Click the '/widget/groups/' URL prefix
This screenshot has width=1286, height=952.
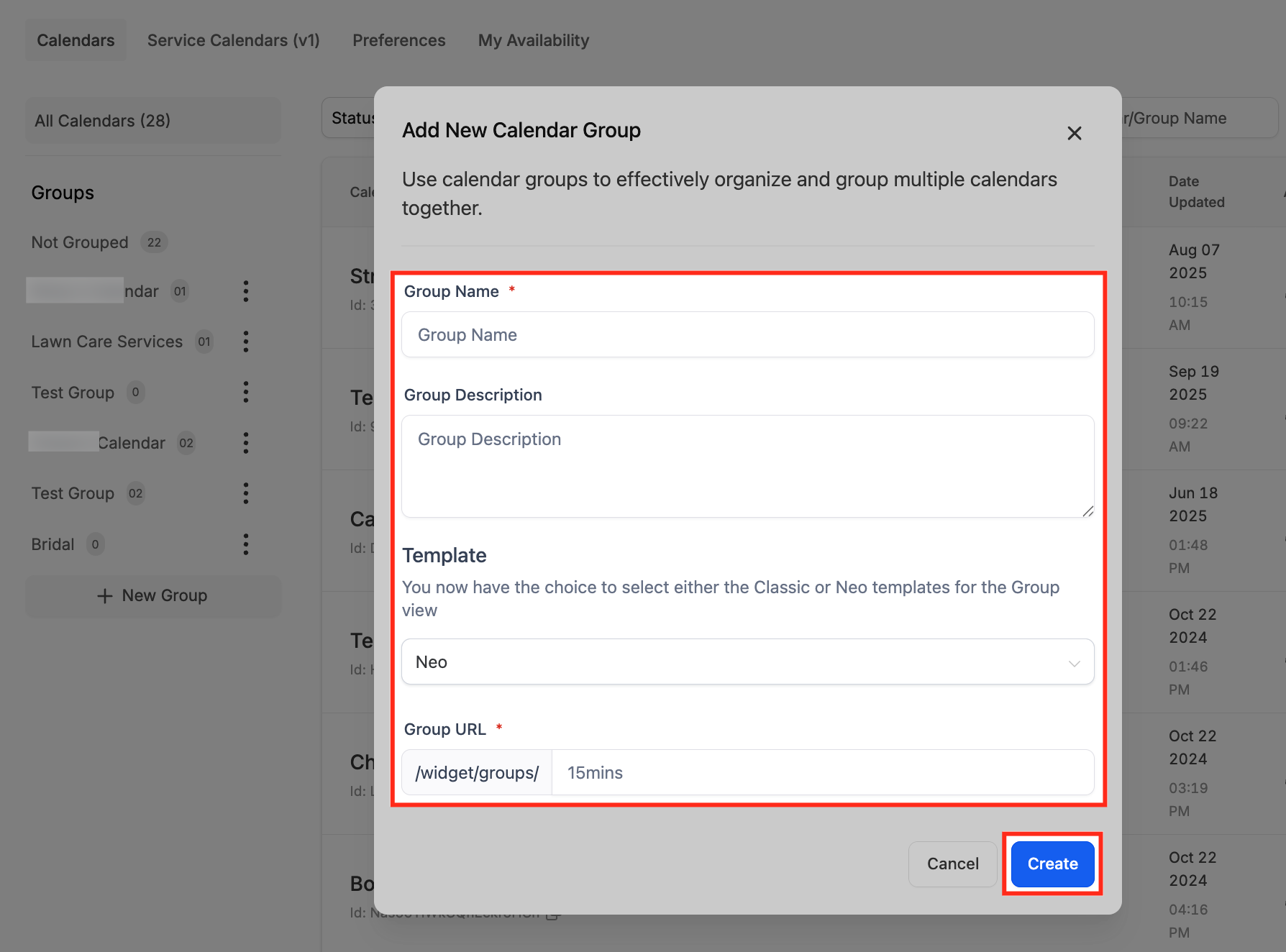(x=477, y=772)
